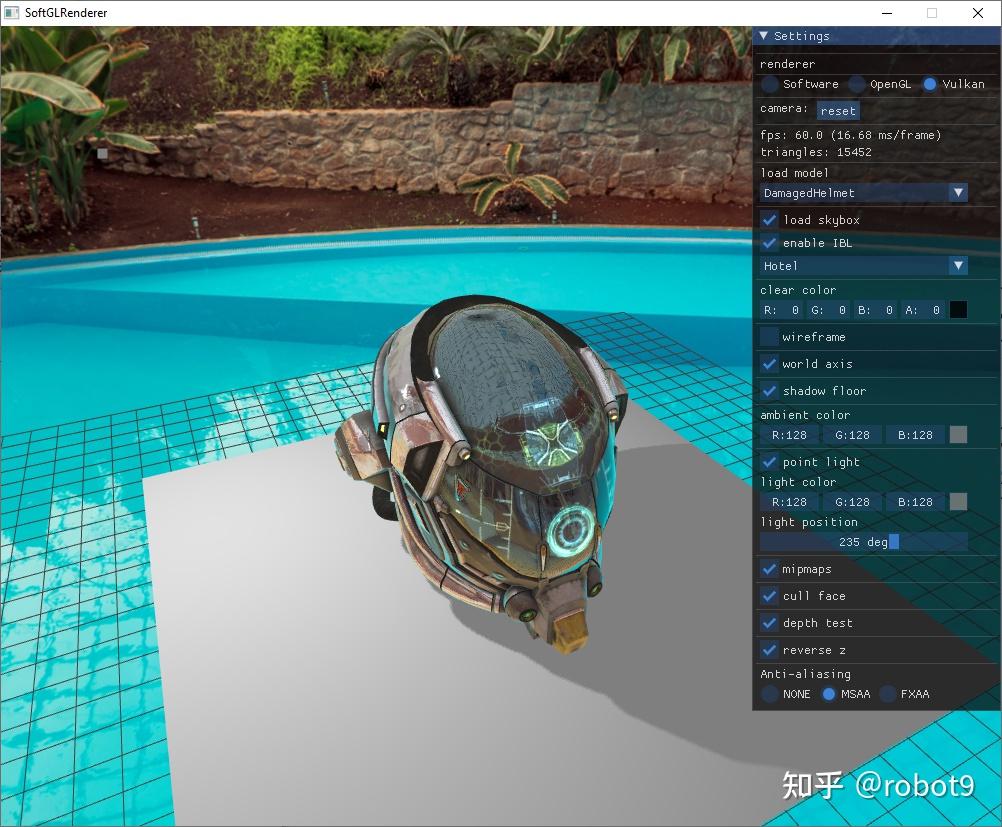Click the SoftGLRenderer icon in the title bar

[13, 13]
